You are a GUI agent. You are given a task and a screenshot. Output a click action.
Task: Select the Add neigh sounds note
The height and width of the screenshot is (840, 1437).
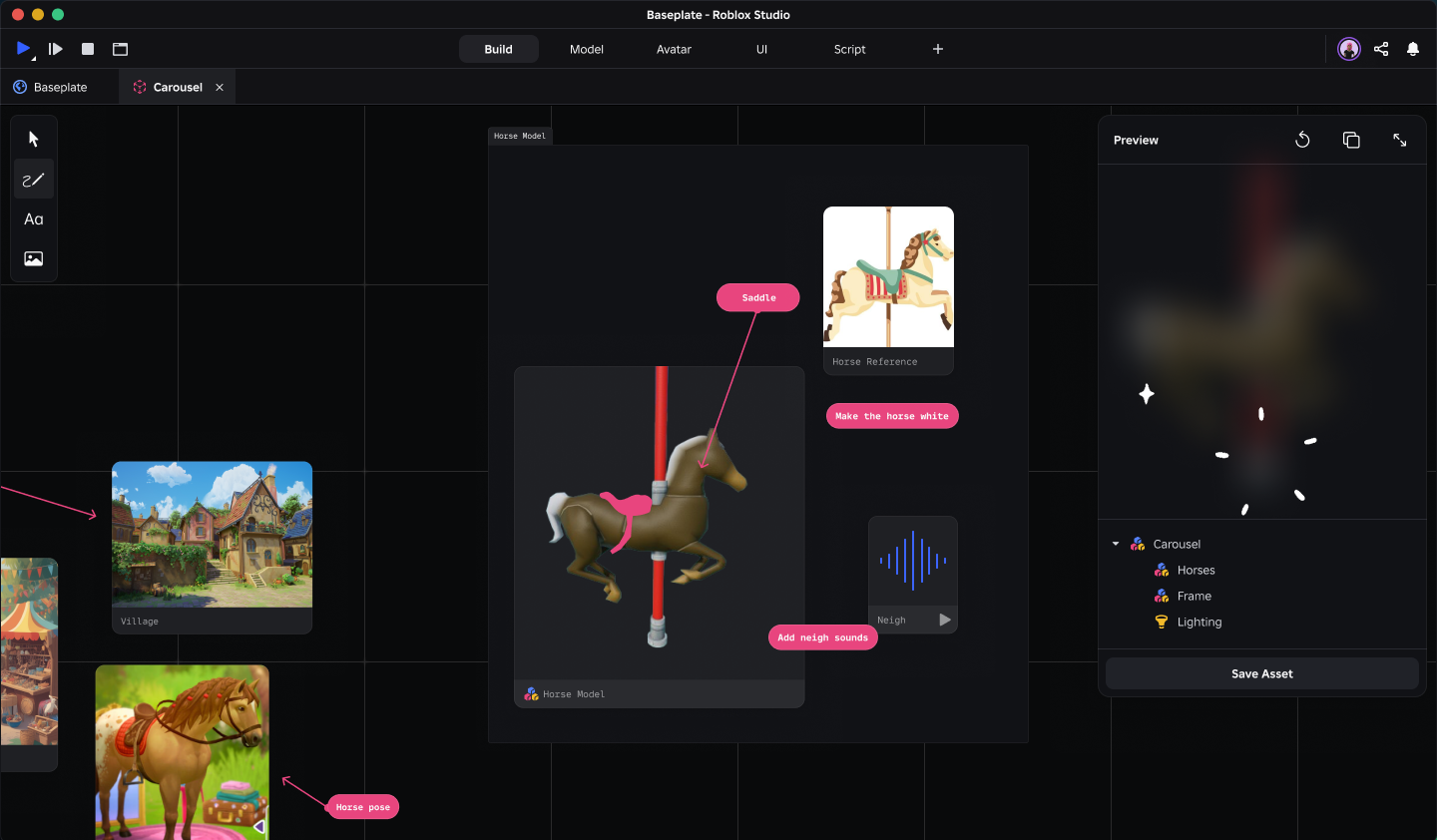pos(823,637)
